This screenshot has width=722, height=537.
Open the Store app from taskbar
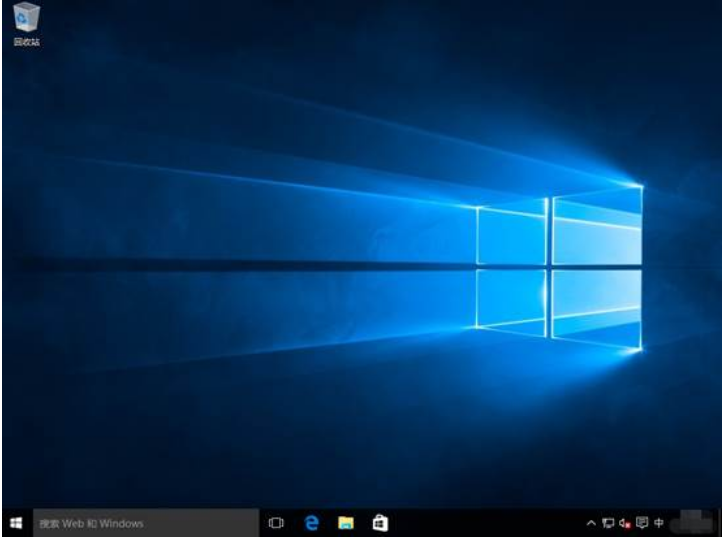[378, 523]
